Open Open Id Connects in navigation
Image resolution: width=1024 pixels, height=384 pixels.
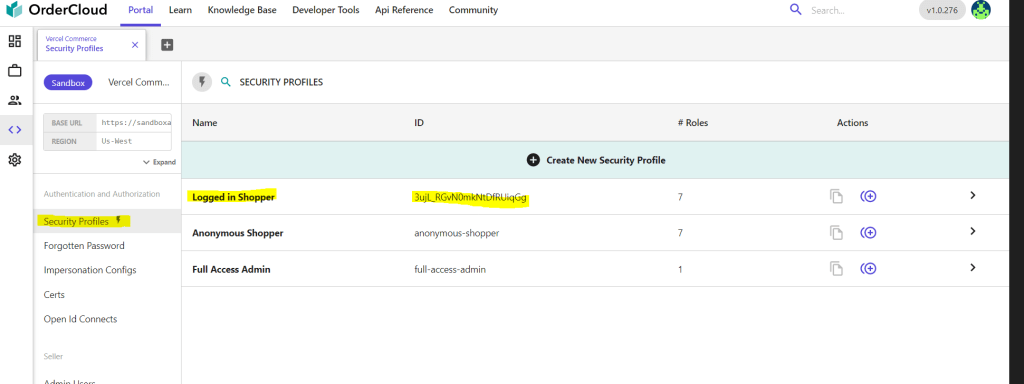pos(80,319)
